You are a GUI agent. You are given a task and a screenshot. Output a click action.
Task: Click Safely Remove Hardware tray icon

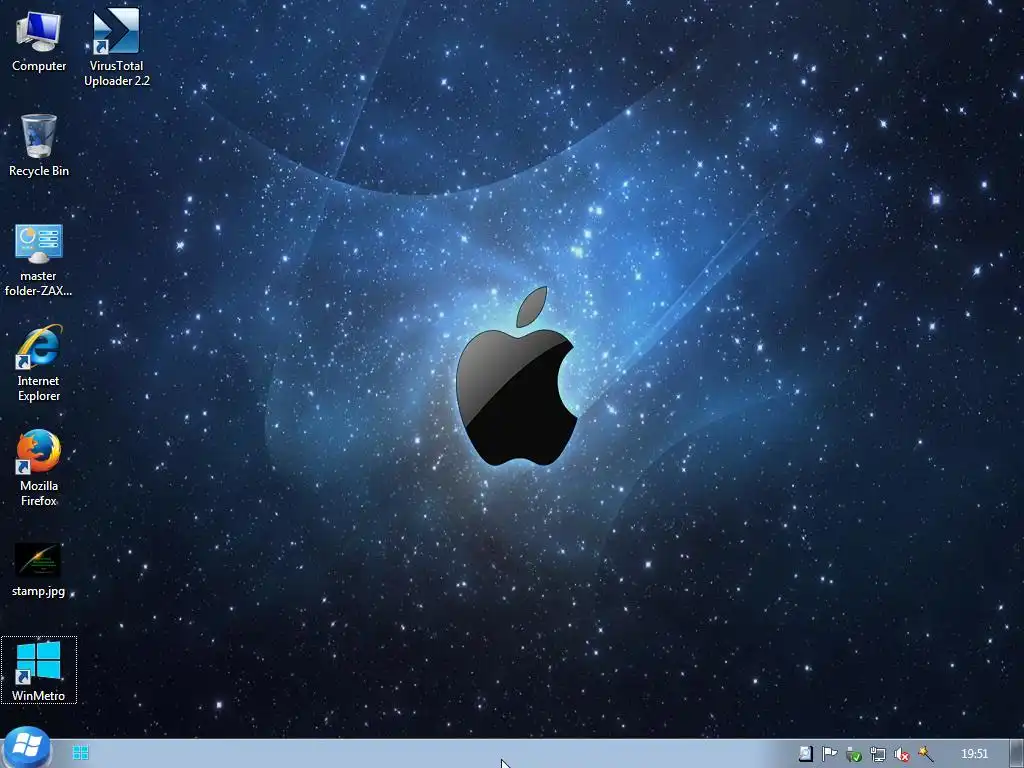point(854,754)
